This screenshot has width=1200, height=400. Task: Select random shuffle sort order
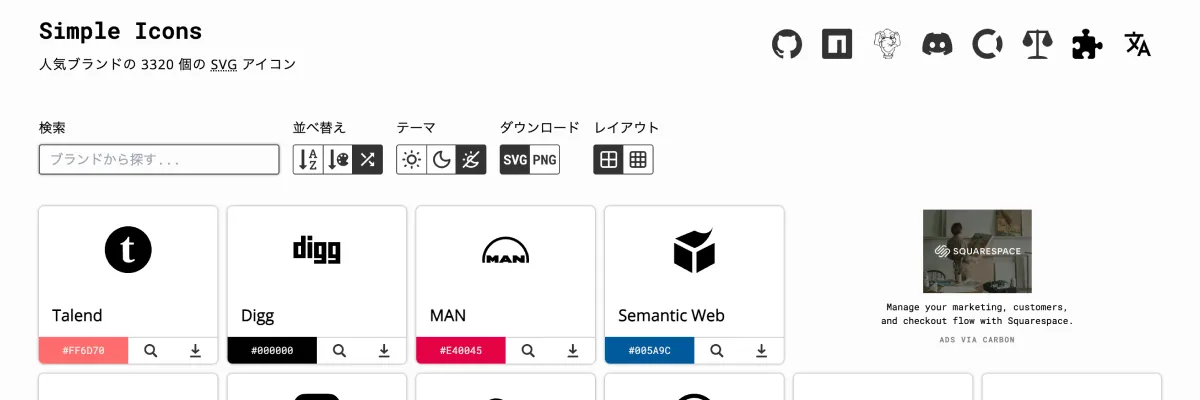tap(368, 160)
